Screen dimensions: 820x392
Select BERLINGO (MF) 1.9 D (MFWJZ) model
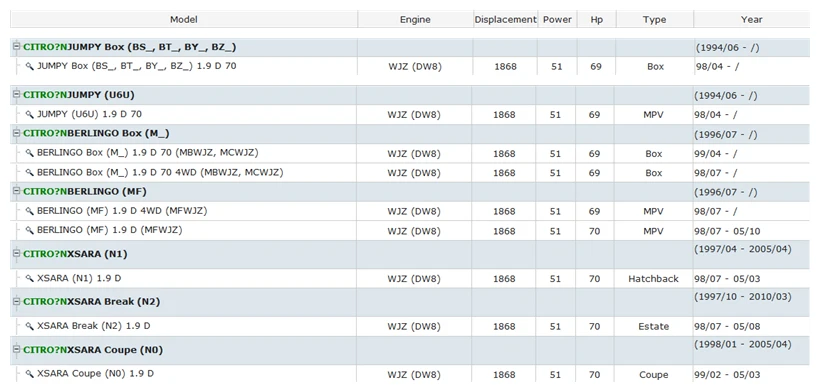pos(110,230)
